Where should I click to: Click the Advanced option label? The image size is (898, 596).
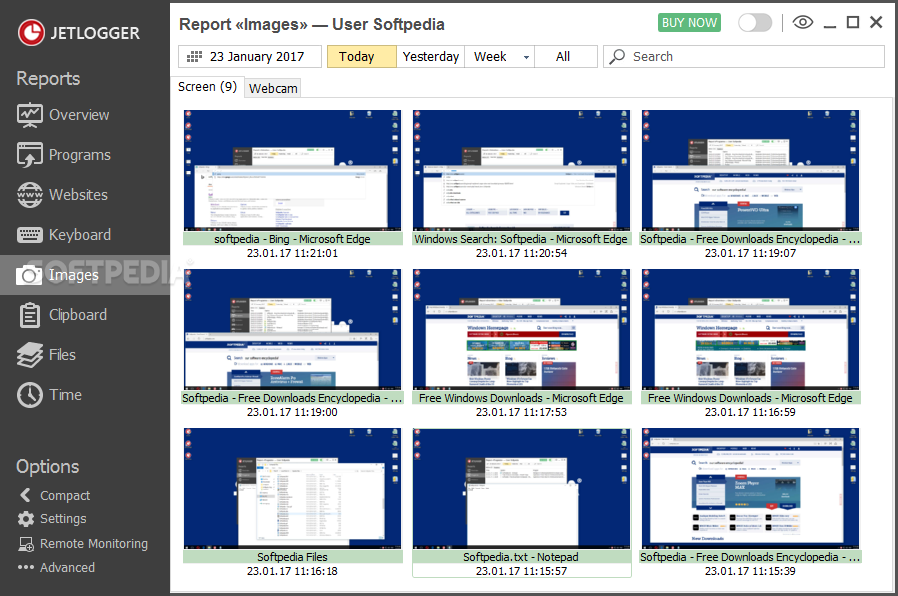point(67,567)
